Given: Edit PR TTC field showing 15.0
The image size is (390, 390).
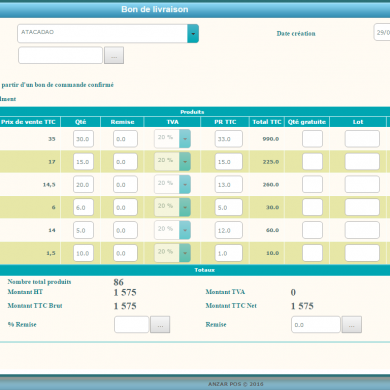Looking at the screenshot, I should click(x=229, y=162).
